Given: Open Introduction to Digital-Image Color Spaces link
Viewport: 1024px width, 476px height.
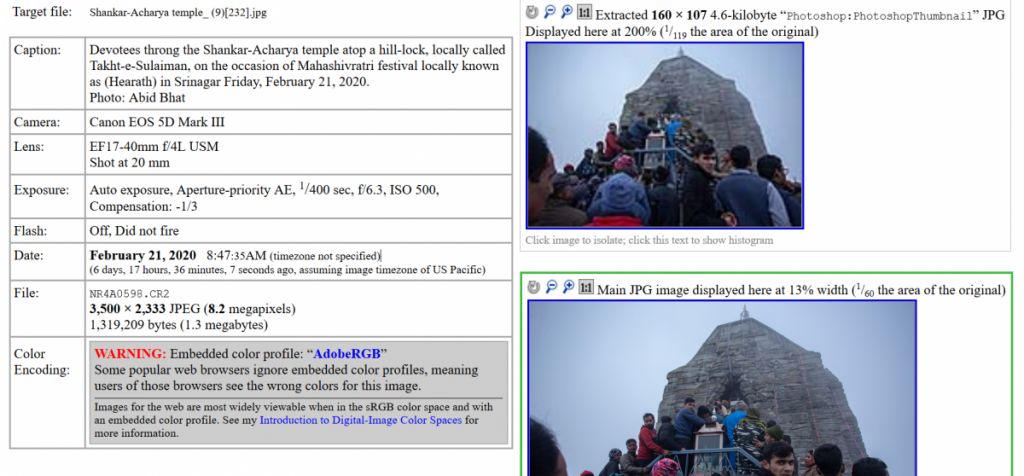Looking at the screenshot, I should click(x=360, y=421).
